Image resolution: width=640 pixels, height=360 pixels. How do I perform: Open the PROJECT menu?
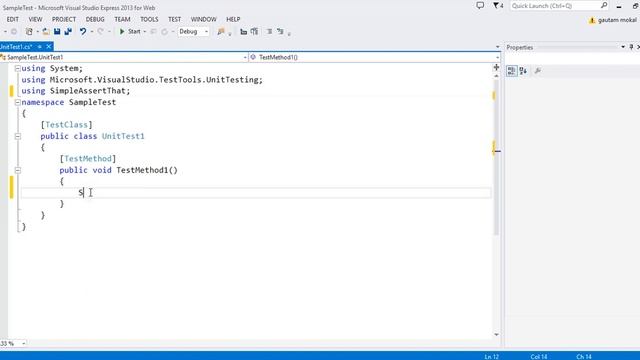point(64,19)
